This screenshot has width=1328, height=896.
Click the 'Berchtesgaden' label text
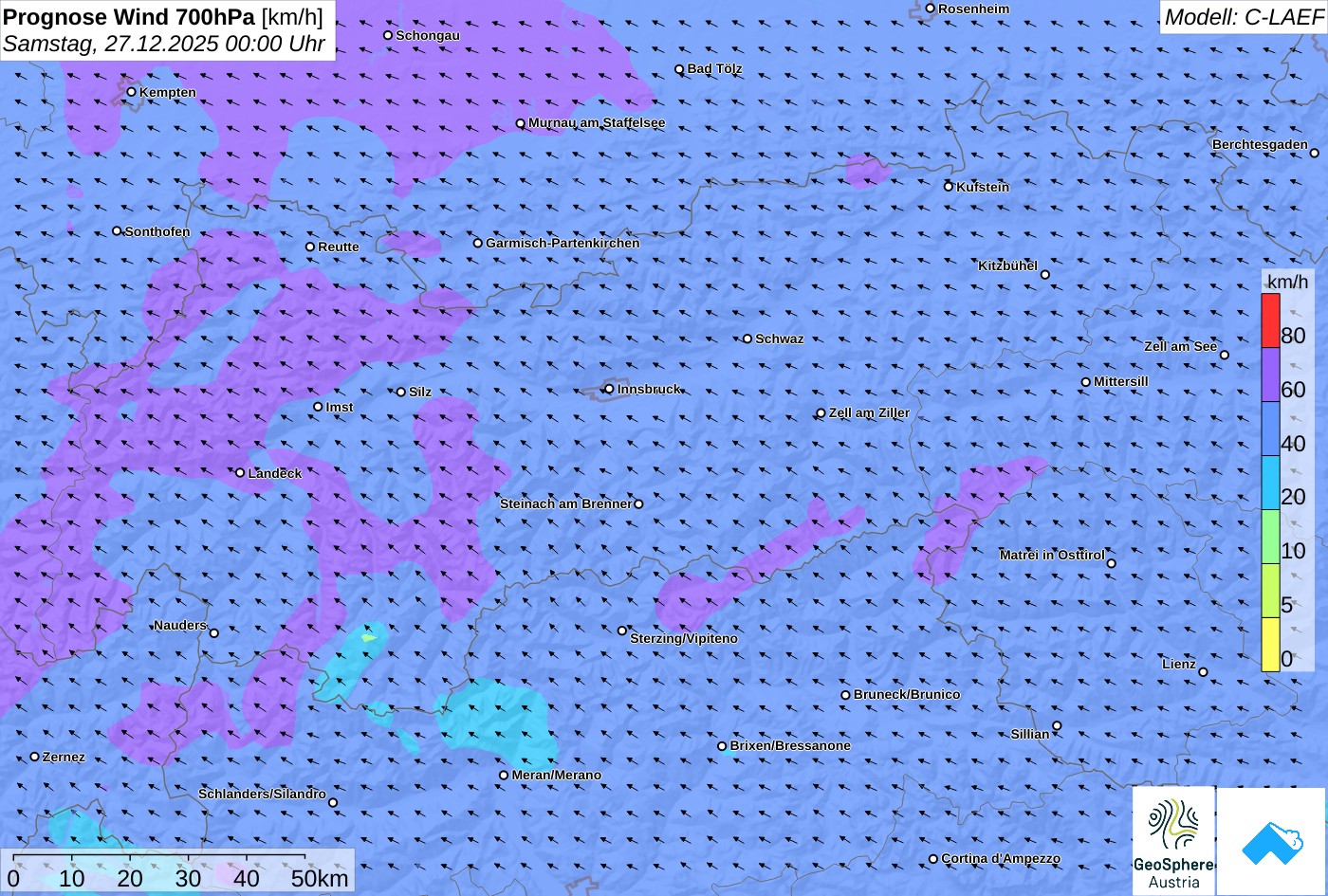pos(1260,144)
